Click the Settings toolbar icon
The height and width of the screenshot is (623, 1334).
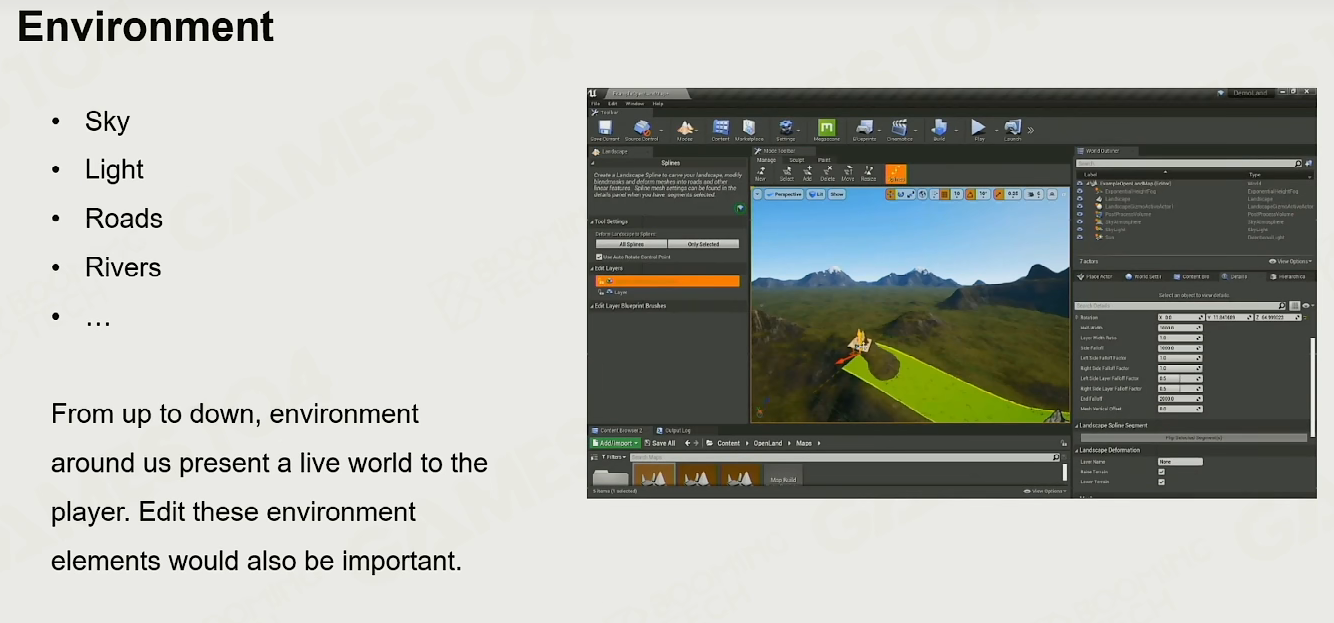point(786,128)
